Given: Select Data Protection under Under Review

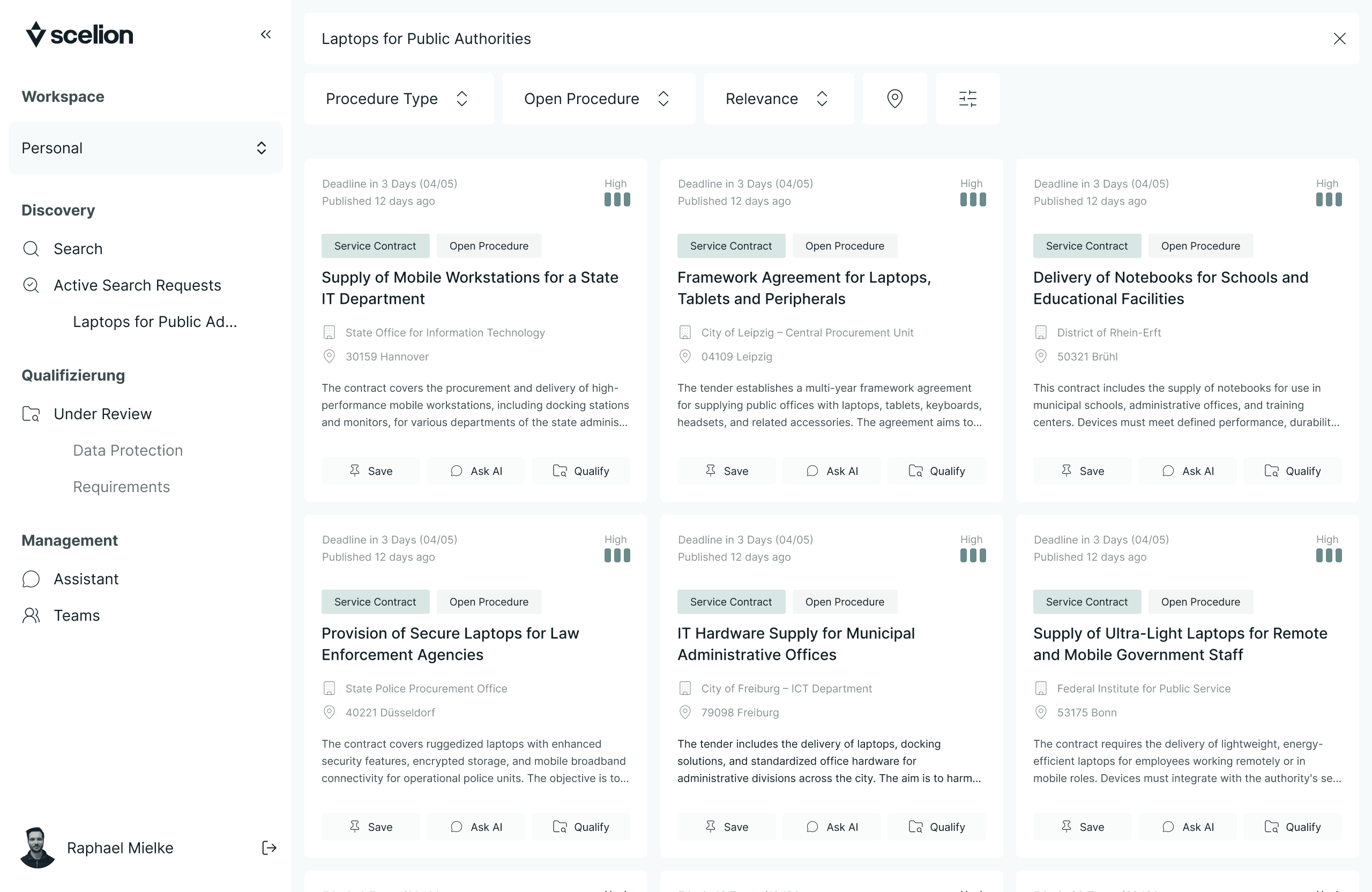Looking at the screenshot, I should [128, 450].
